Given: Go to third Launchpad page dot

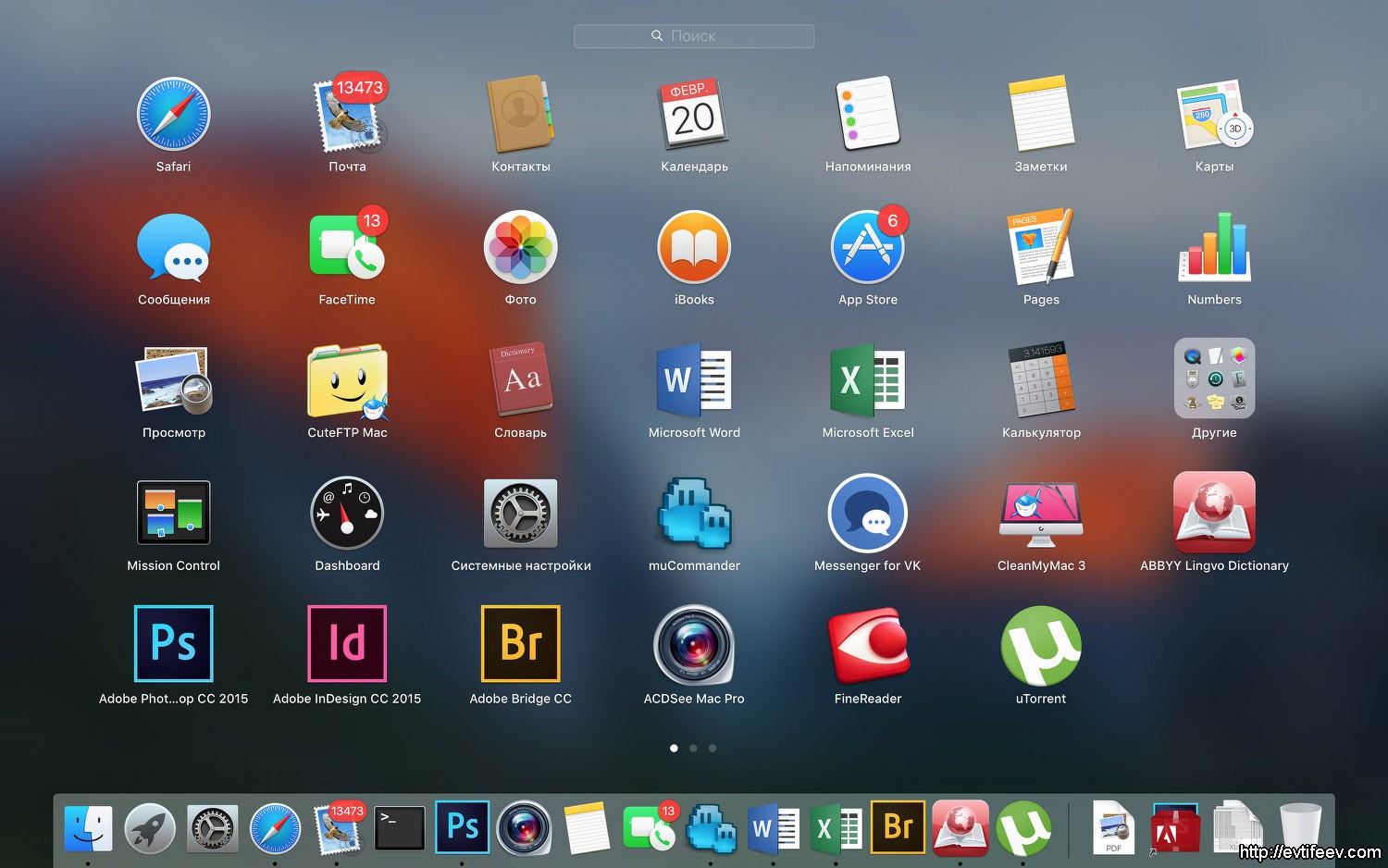Looking at the screenshot, I should point(713,748).
